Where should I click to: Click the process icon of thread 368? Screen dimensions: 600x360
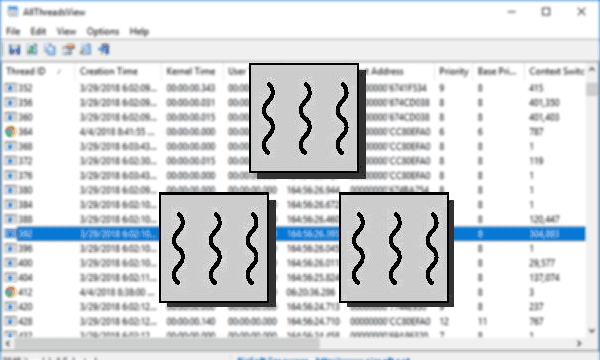click(x=11, y=146)
